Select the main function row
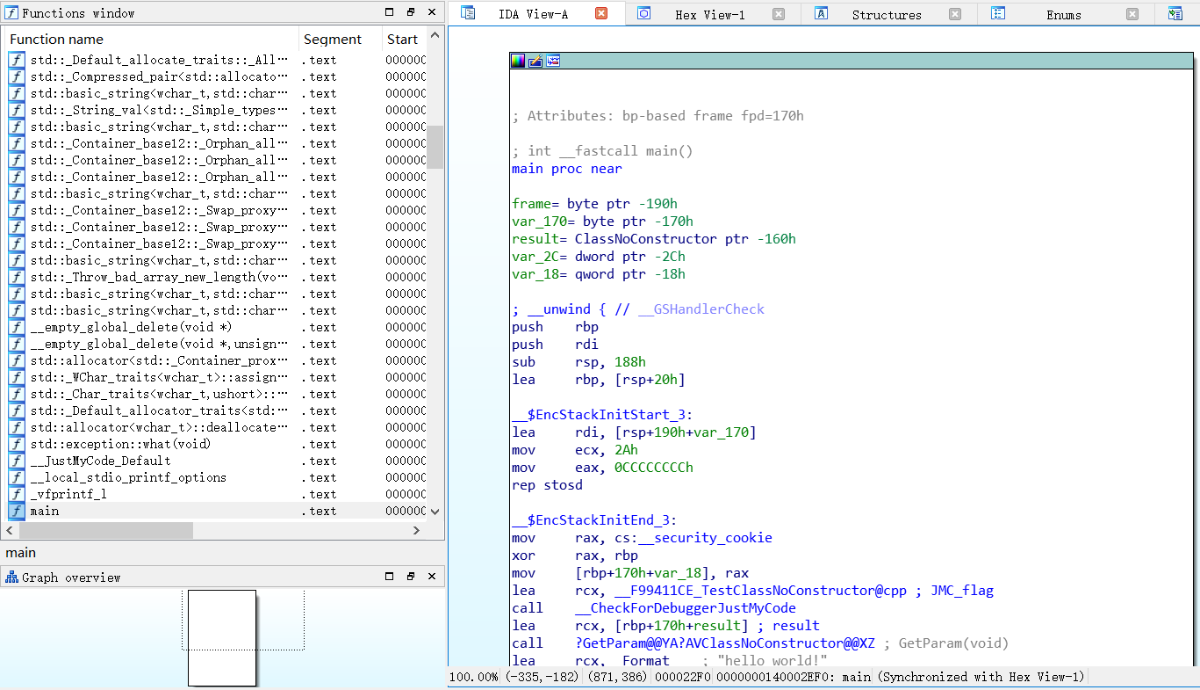This screenshot has height=690, width=1200. pyautogui.click(x=215, y=511)
